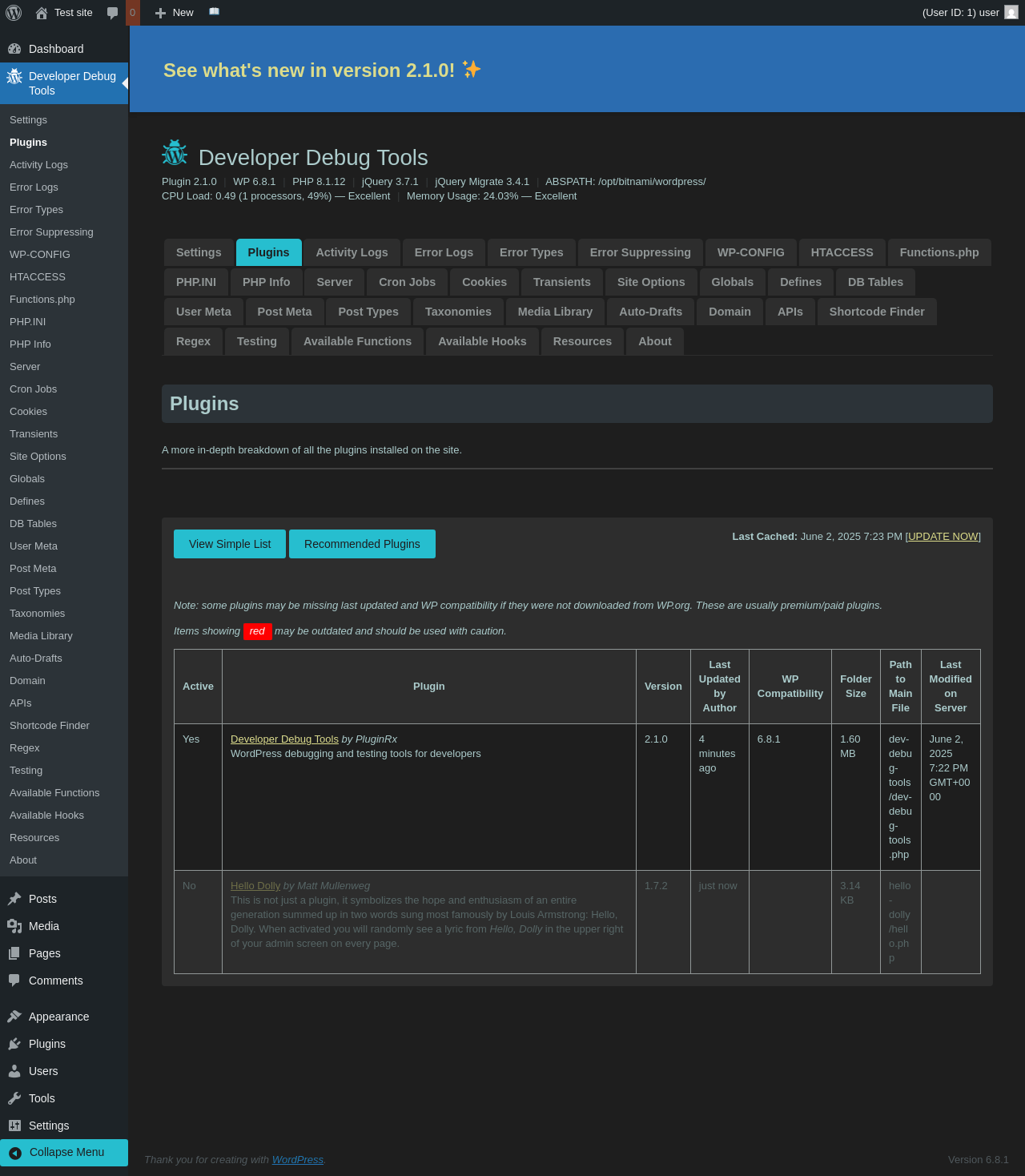1025x1176 pixels.
Task: Open Posts via the pushpin icon
Action: [14, 899]
